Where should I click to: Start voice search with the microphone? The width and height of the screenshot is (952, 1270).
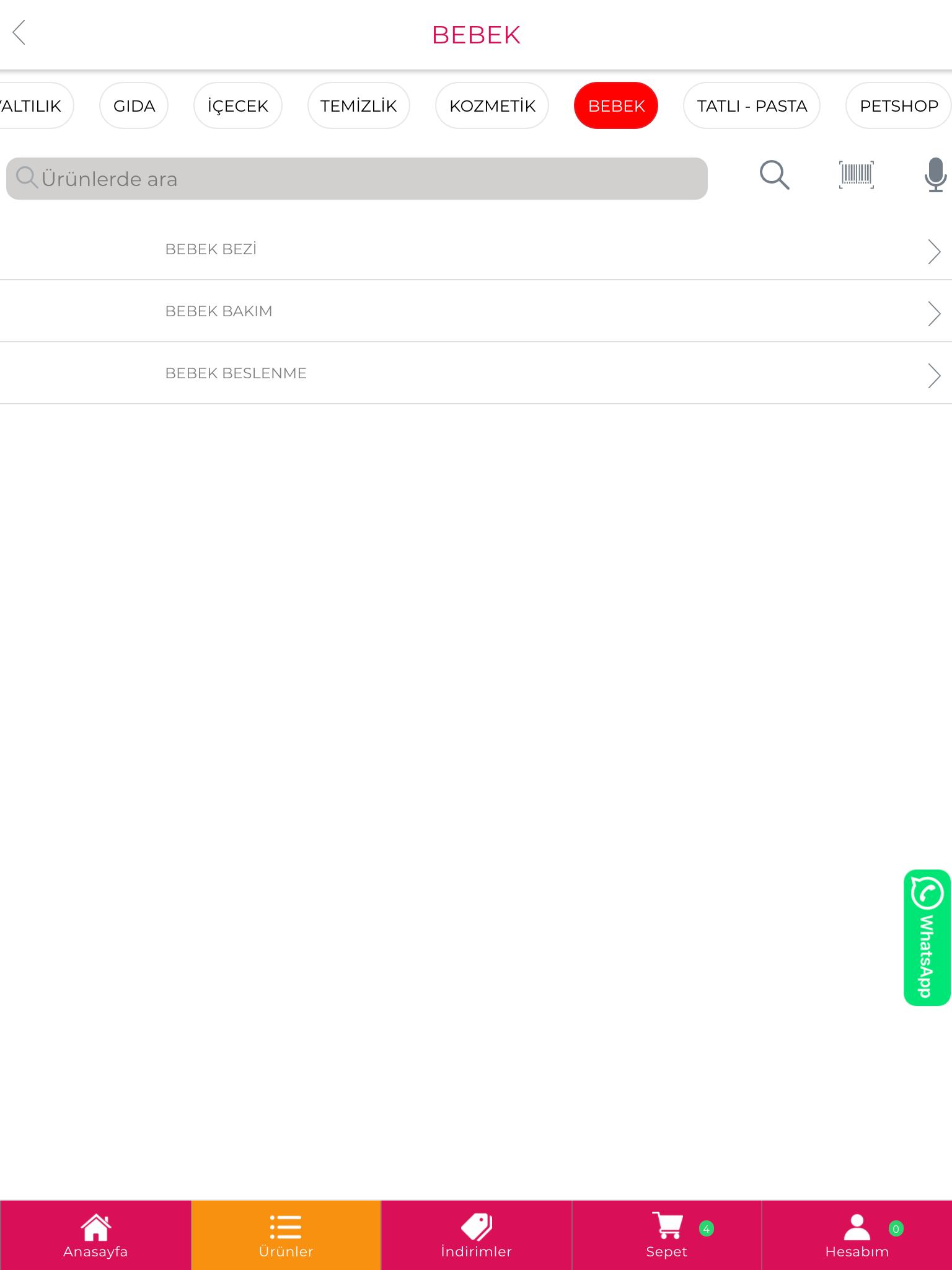935,175
